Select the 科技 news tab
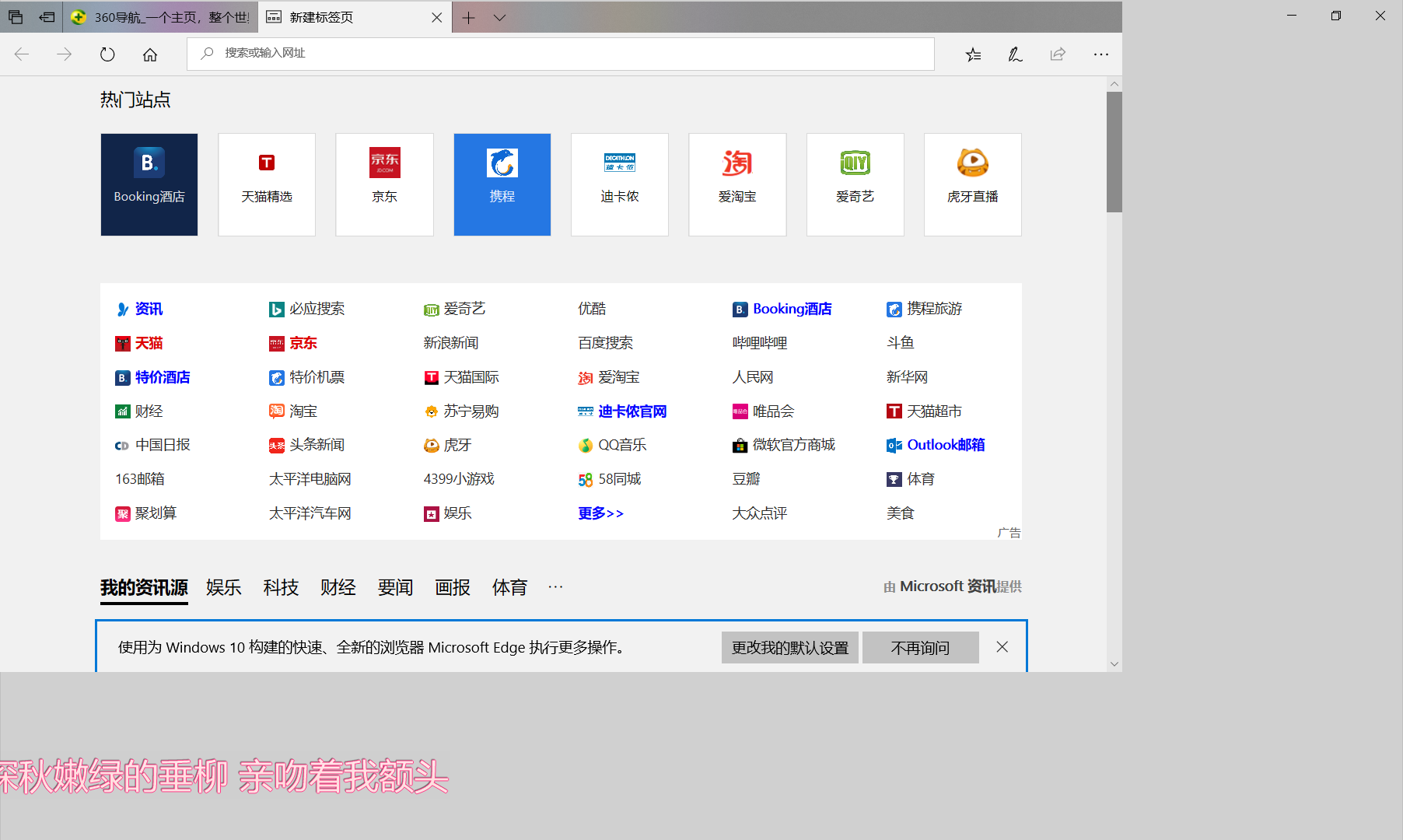The width and height of the screenshot is (1403, 840). 281,587
